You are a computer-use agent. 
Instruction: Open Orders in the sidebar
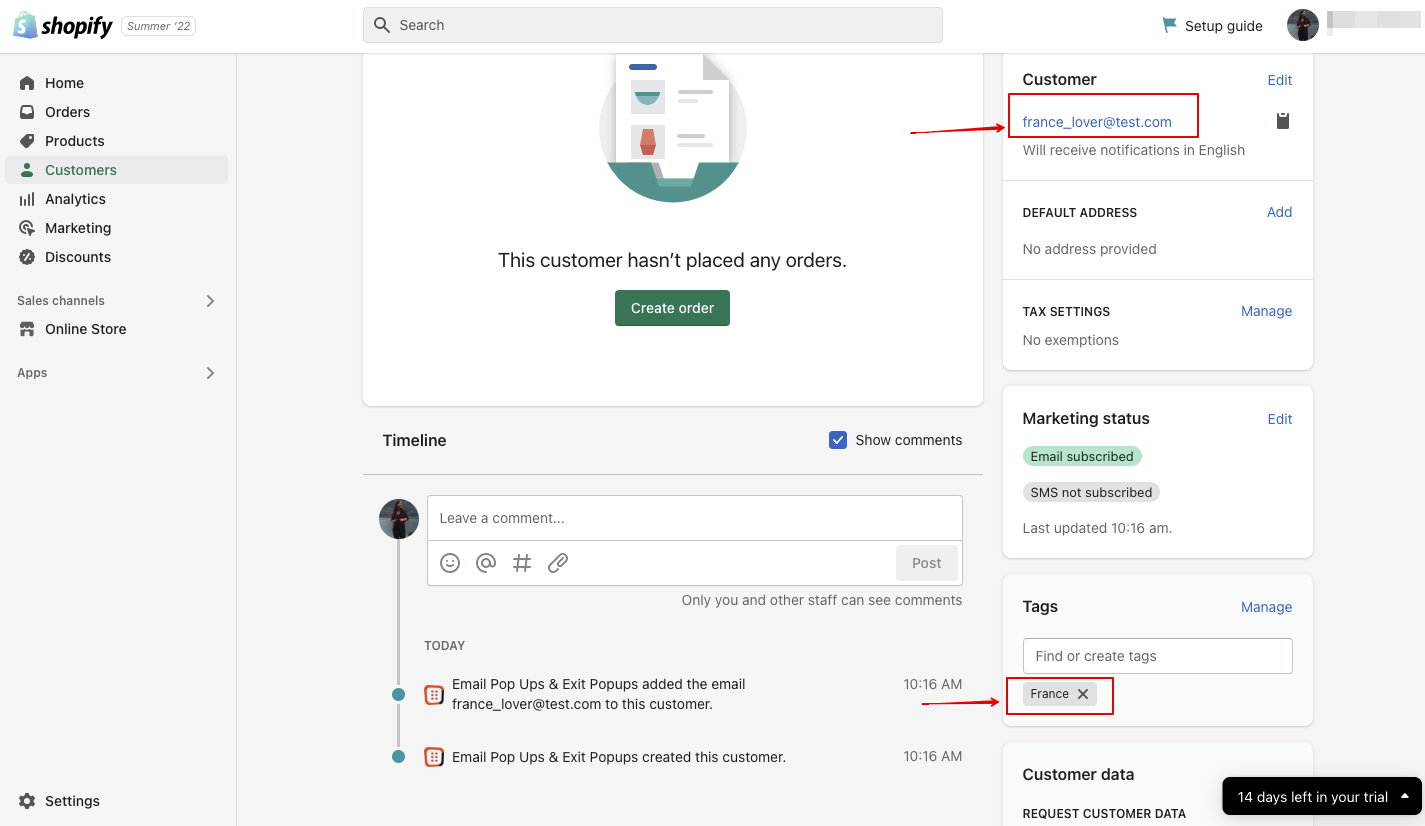[67, 112]
